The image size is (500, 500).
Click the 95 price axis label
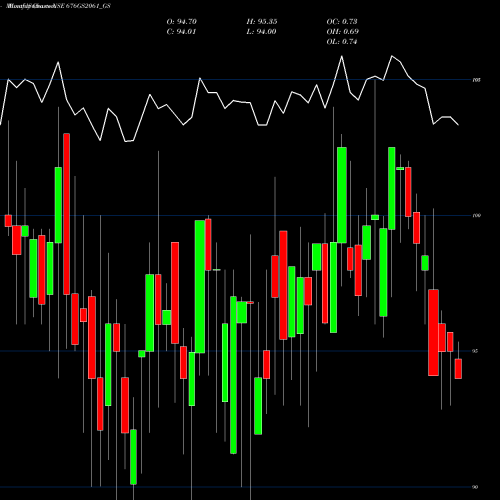(475, 351)
